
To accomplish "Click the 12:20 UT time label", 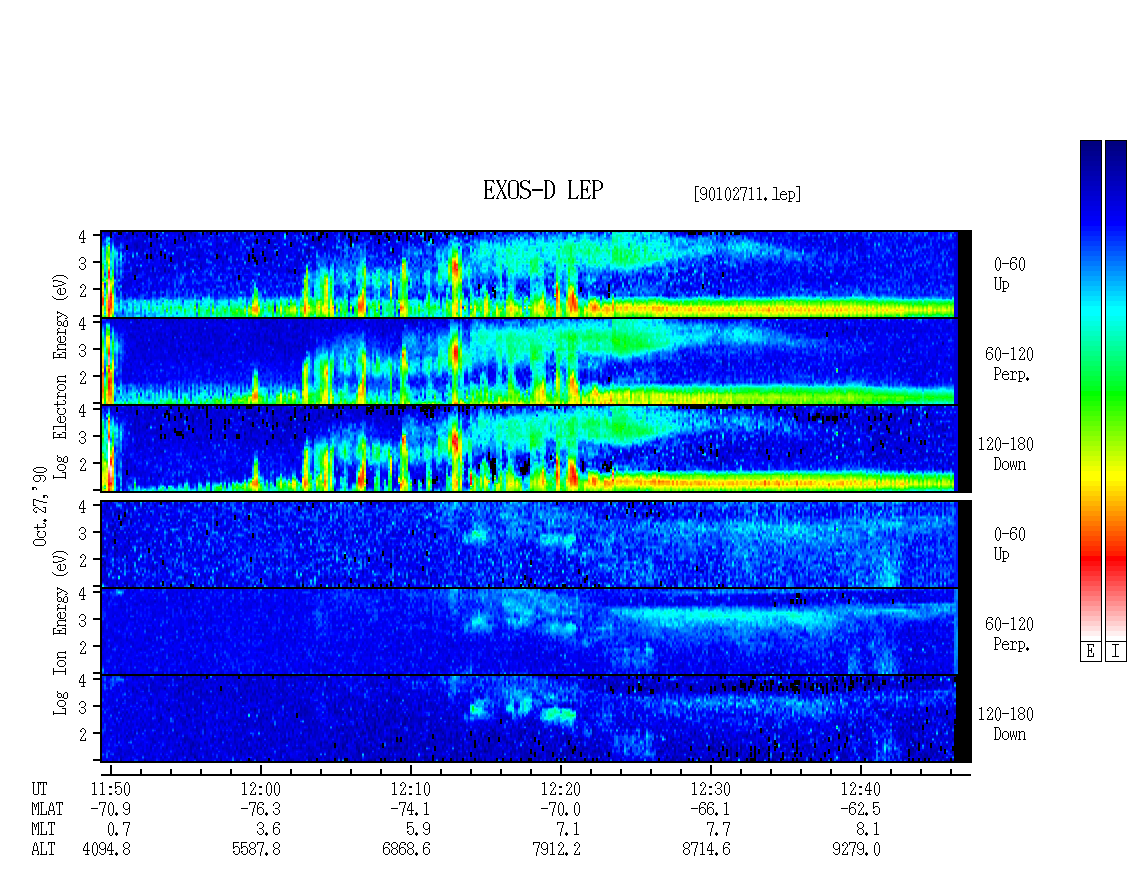I will pyautogui.click(x=560, y=789).
